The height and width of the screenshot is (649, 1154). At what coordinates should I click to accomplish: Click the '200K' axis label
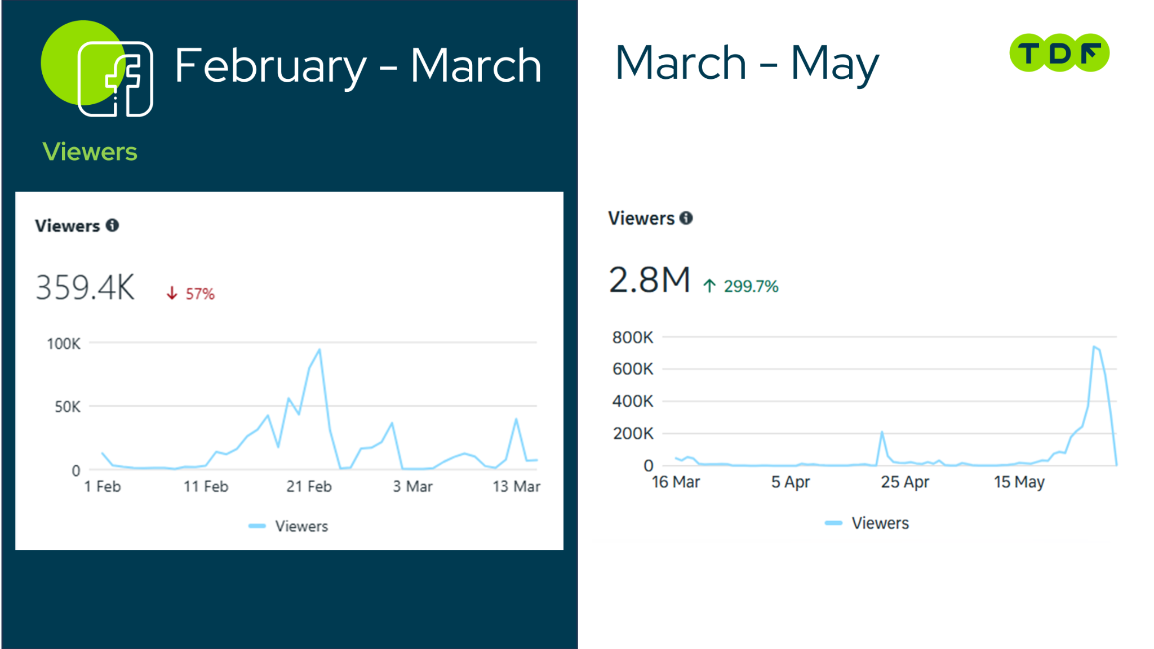632,434
